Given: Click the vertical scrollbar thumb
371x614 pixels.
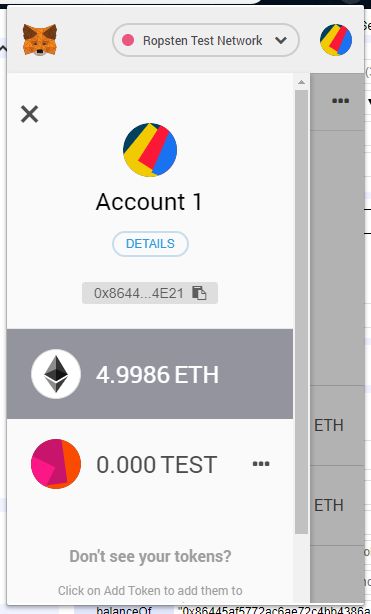Looking at the screenshot, I should (301, 312).
